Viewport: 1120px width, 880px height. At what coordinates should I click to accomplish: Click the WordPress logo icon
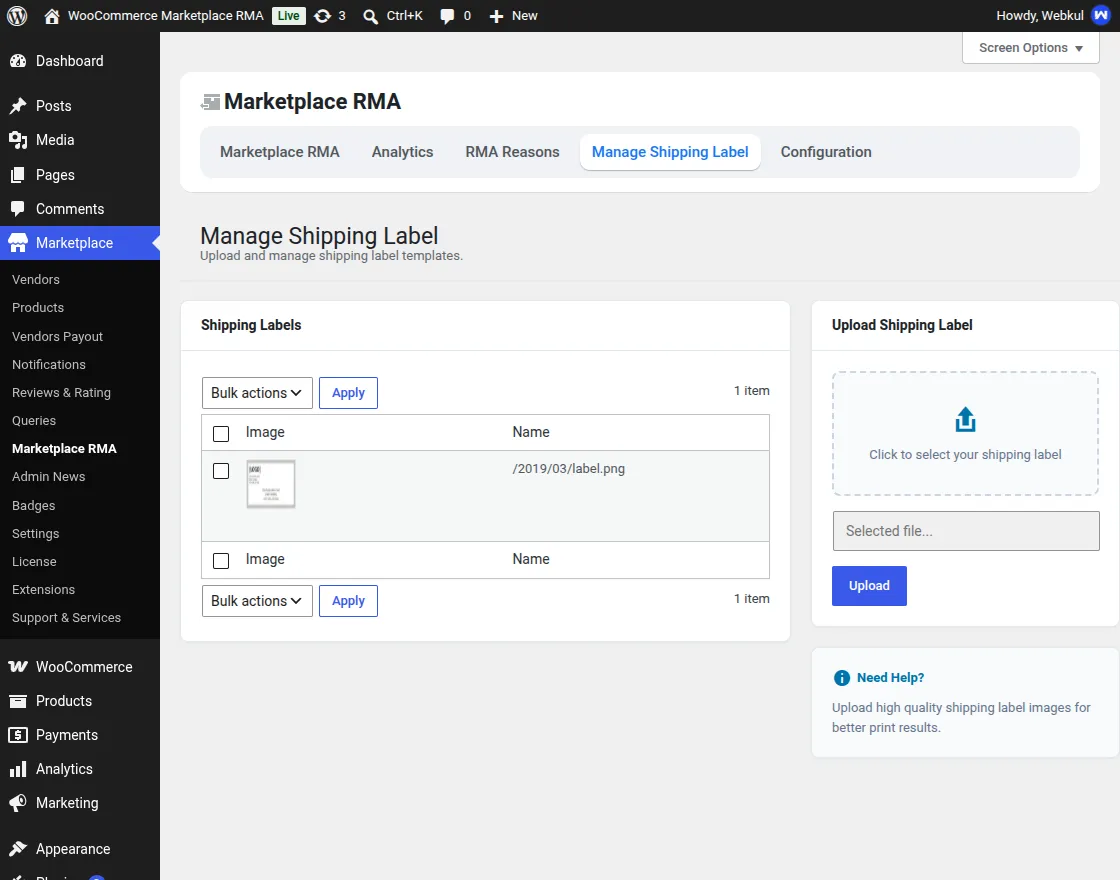(x=17, y=16)
